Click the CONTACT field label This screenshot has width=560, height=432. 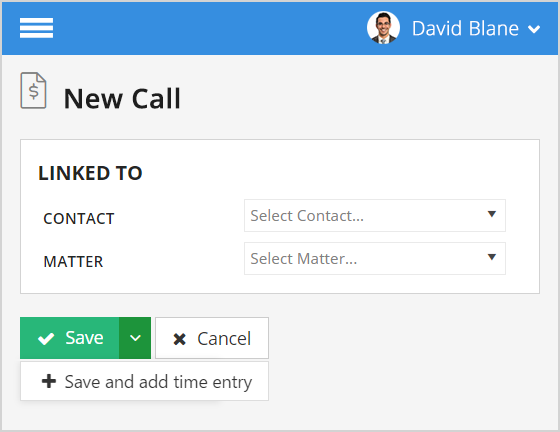coord(79,218)
